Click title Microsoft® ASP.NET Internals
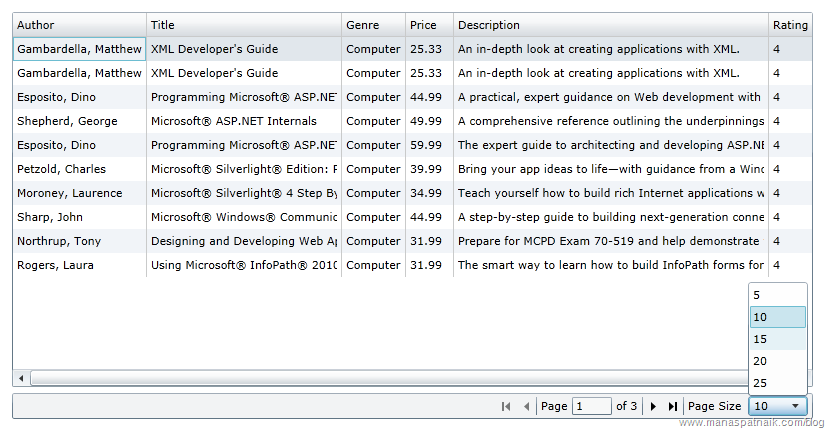 point(244,121)
